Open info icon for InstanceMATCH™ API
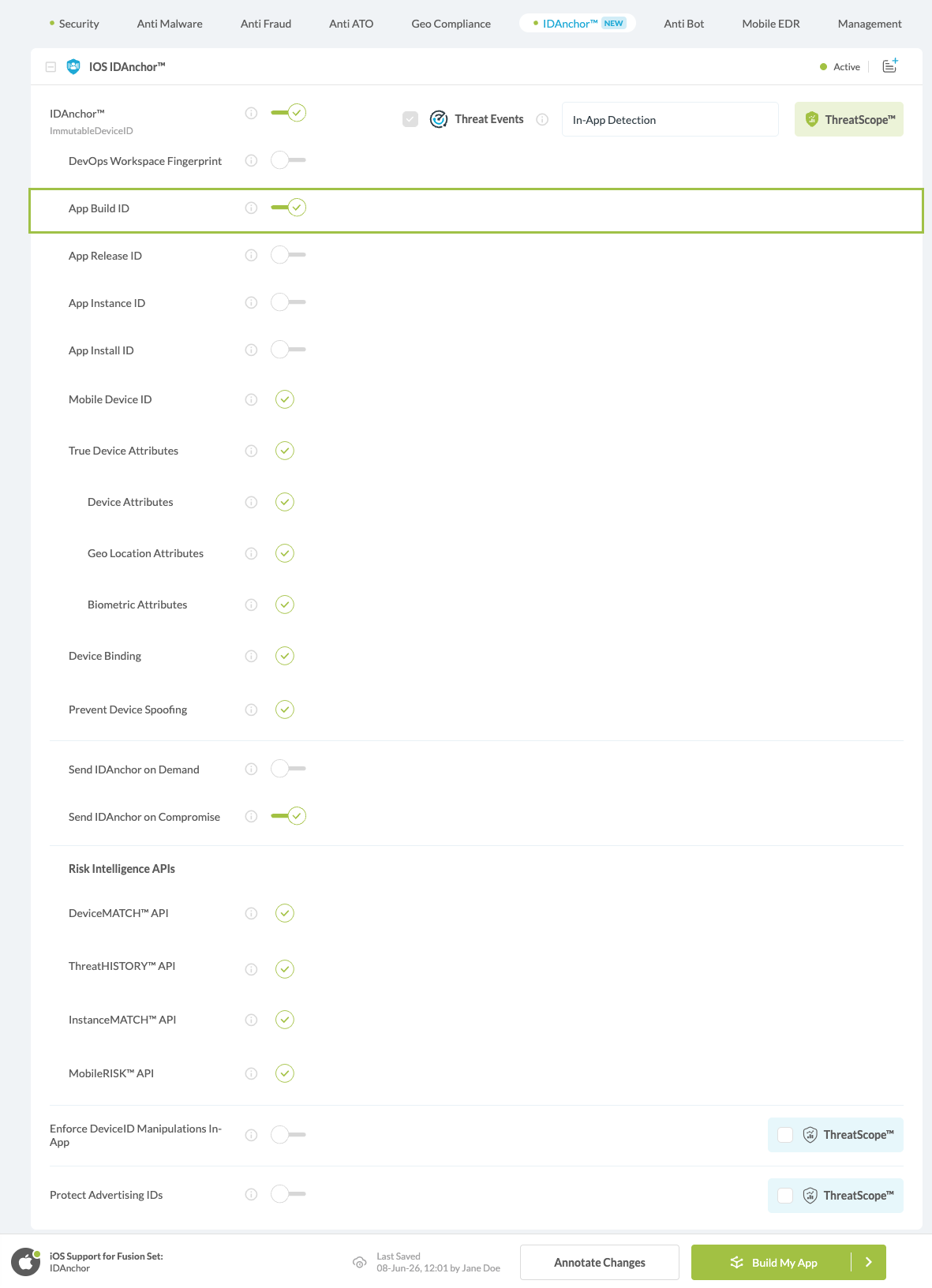 point(251,1020)
